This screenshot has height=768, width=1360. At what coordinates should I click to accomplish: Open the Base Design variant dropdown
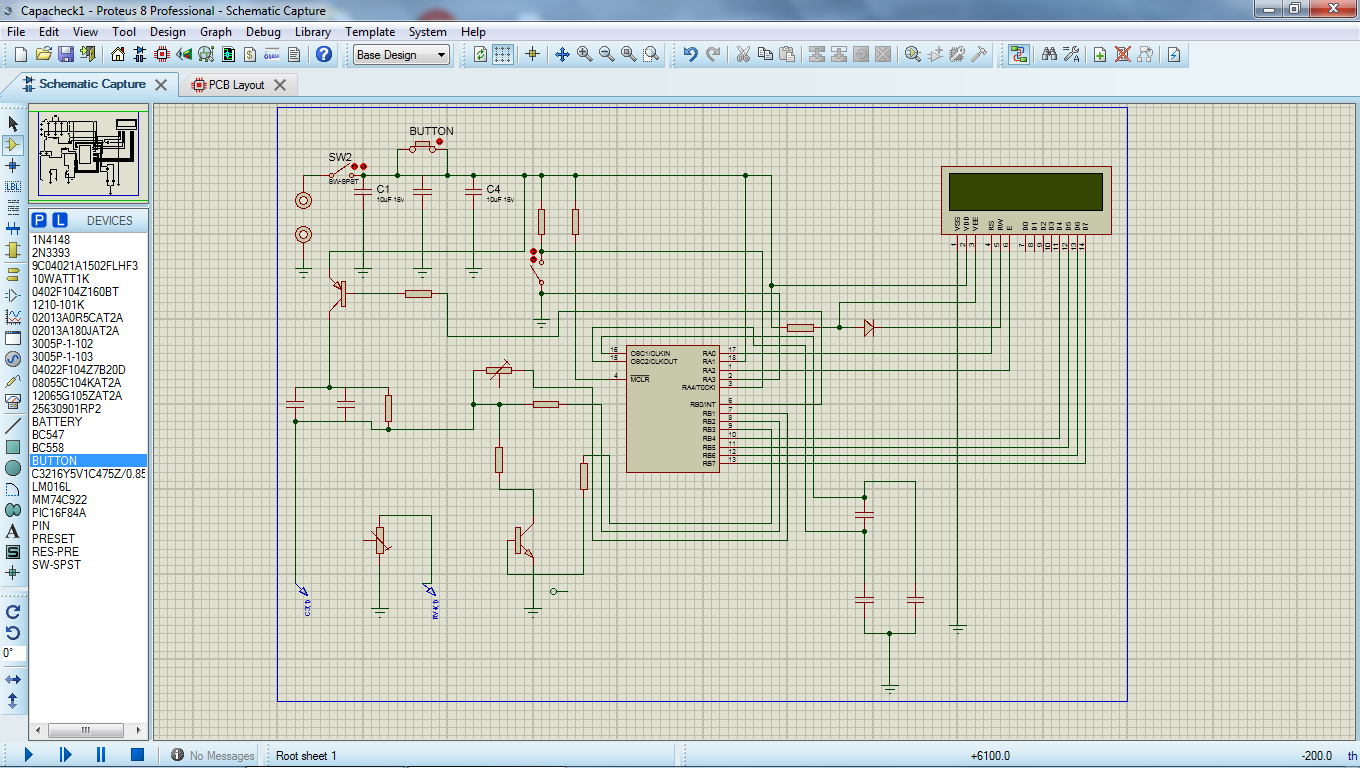(x=402, y=55)
